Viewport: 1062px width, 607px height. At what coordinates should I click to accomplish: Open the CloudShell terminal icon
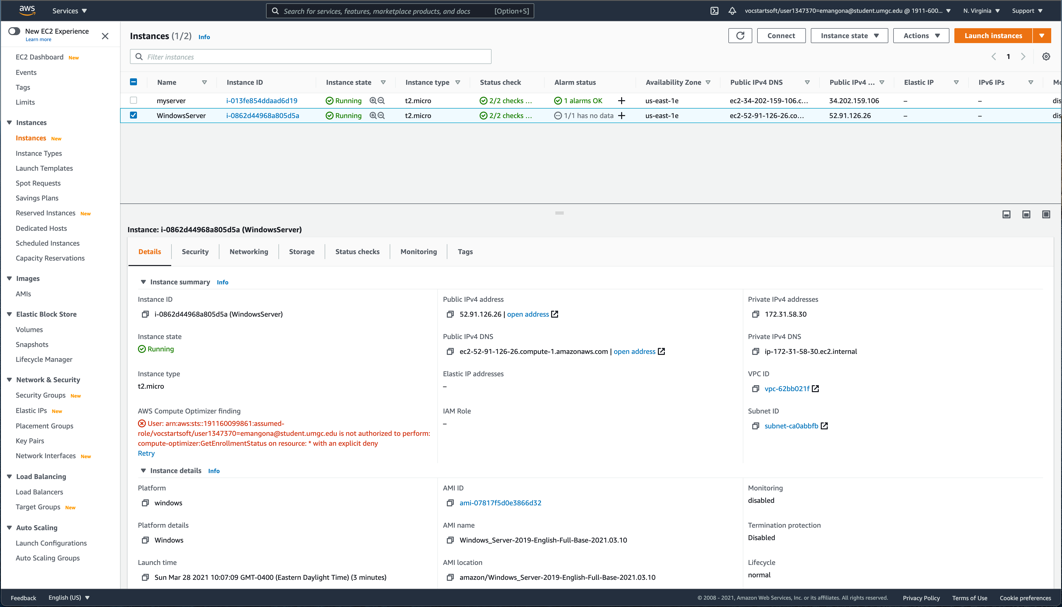(714, 11)
